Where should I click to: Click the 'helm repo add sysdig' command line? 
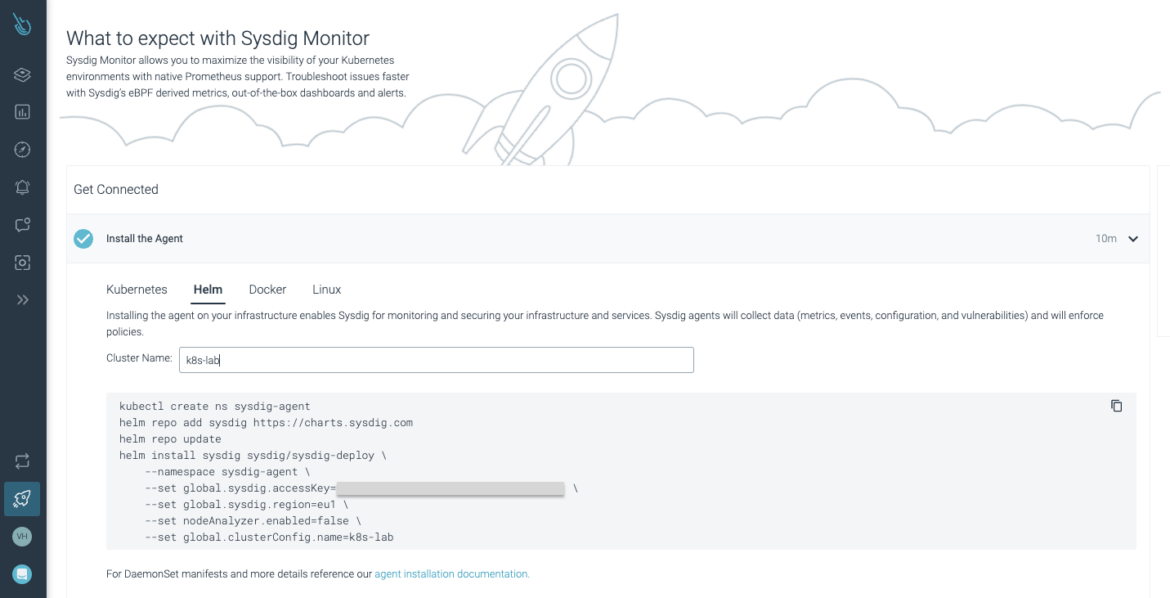click(266, 423)
